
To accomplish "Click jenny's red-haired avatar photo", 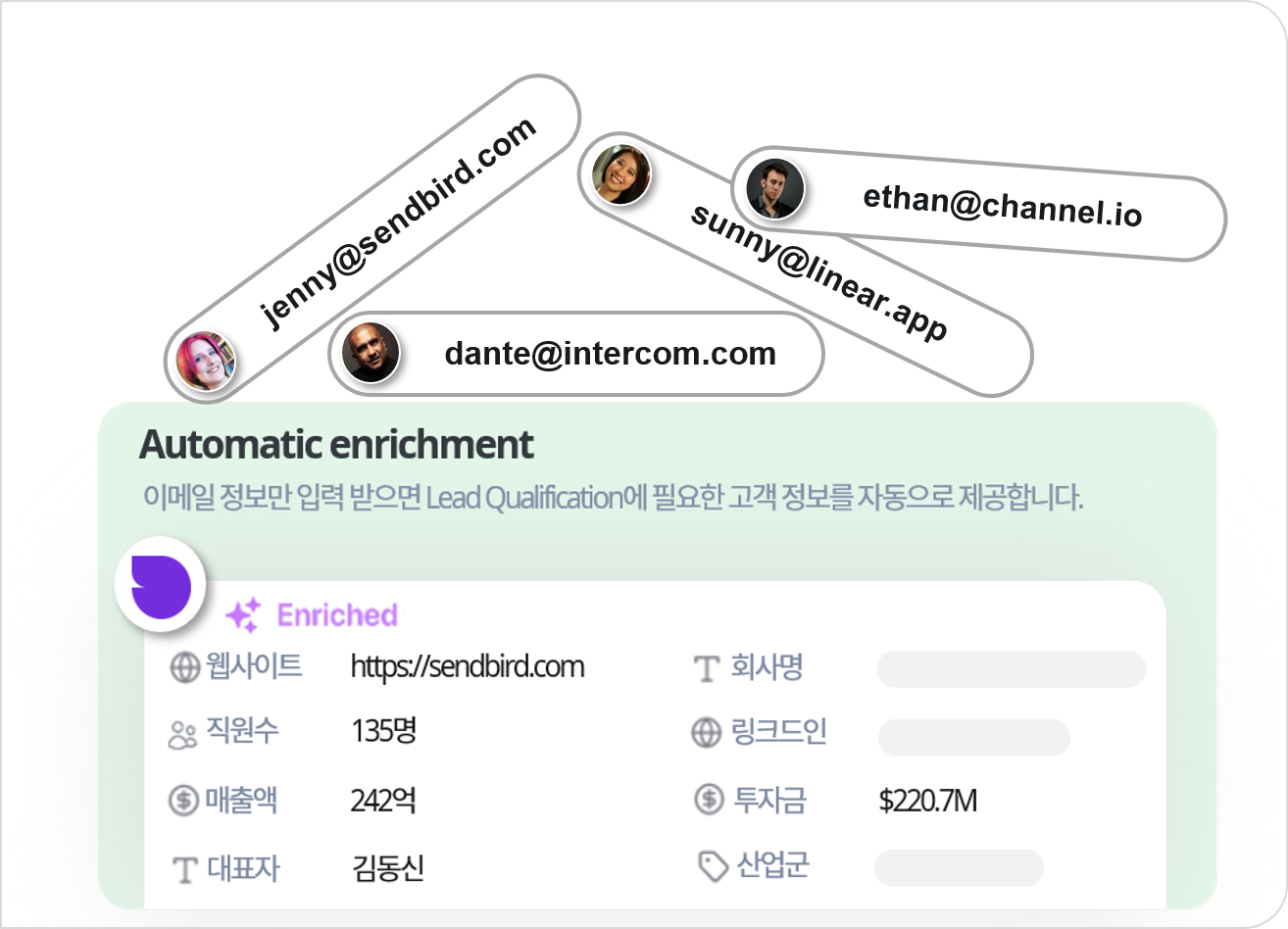I will point(206,361).
